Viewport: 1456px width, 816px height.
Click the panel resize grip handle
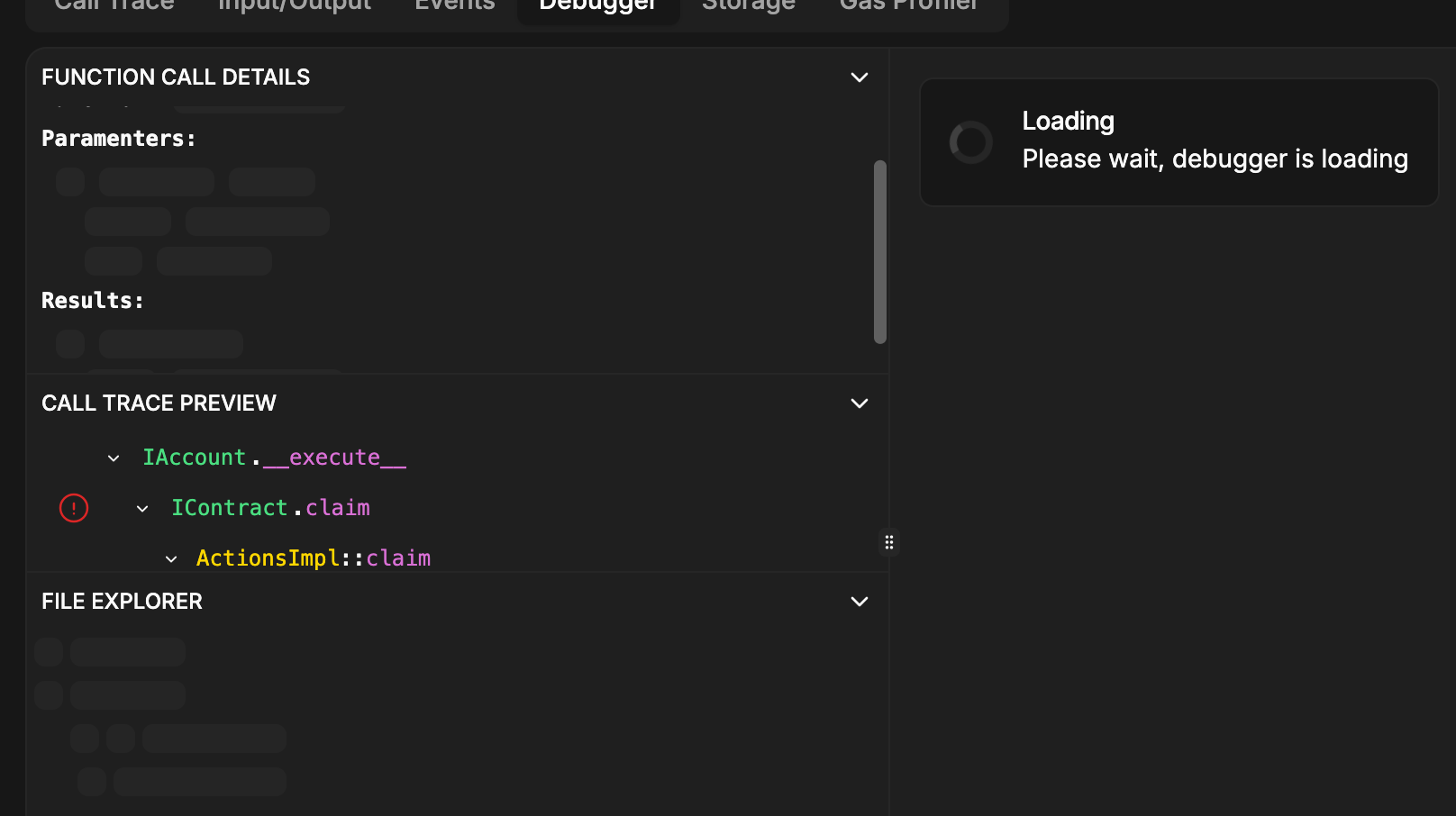888,542
